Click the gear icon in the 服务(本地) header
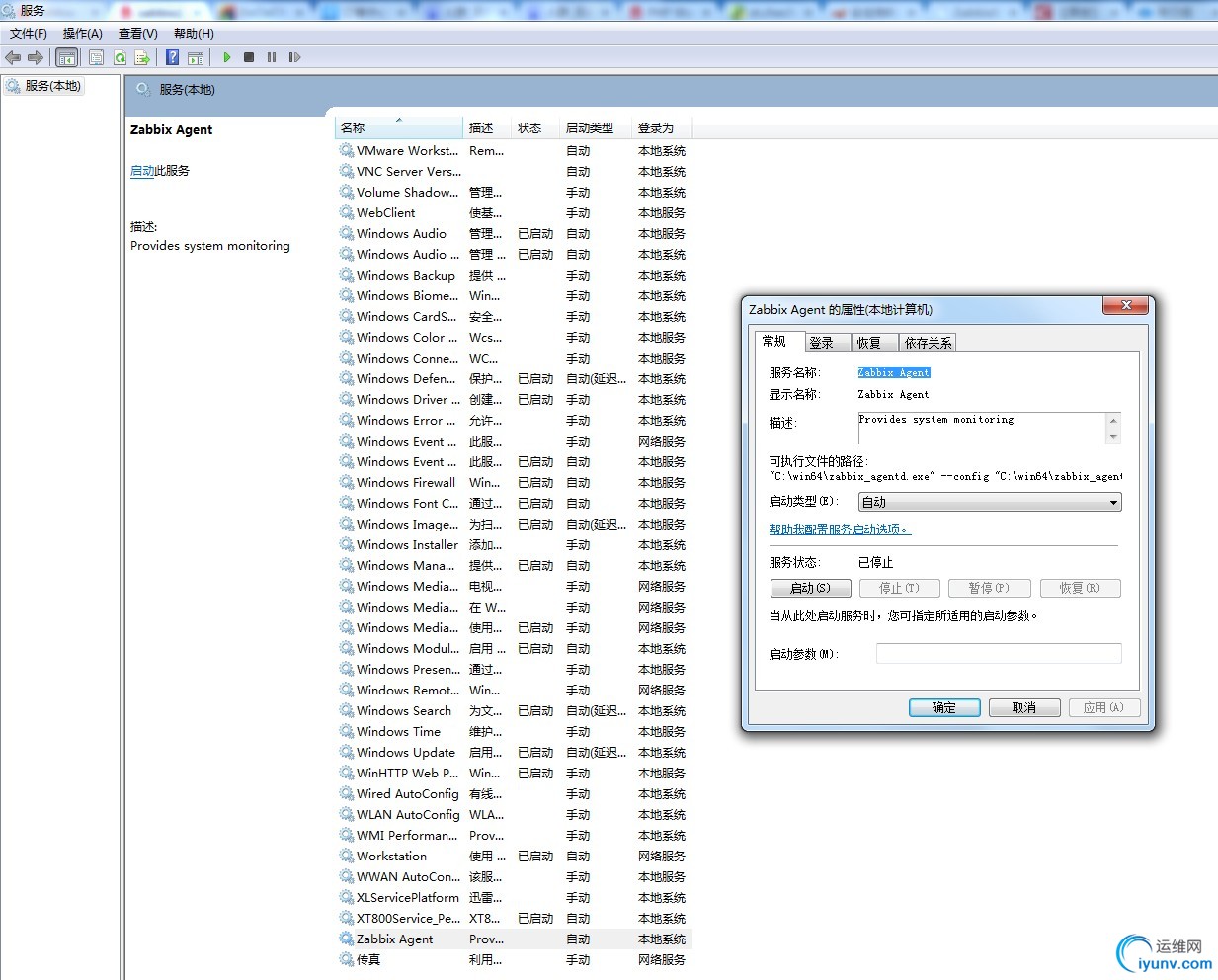The image size is (1218, 980). [143, 89]
